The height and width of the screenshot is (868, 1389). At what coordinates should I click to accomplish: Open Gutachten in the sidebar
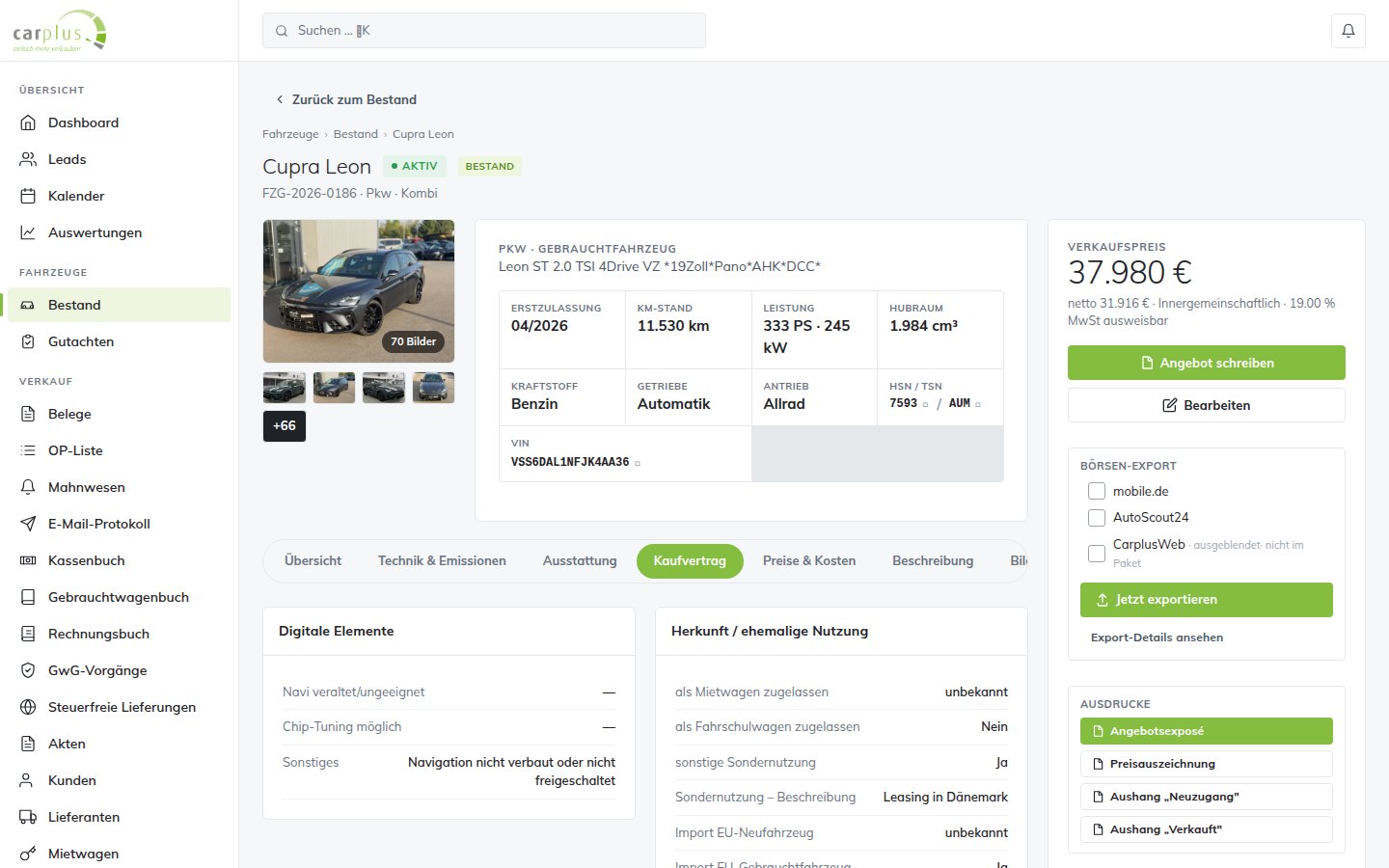coord(119,341)
